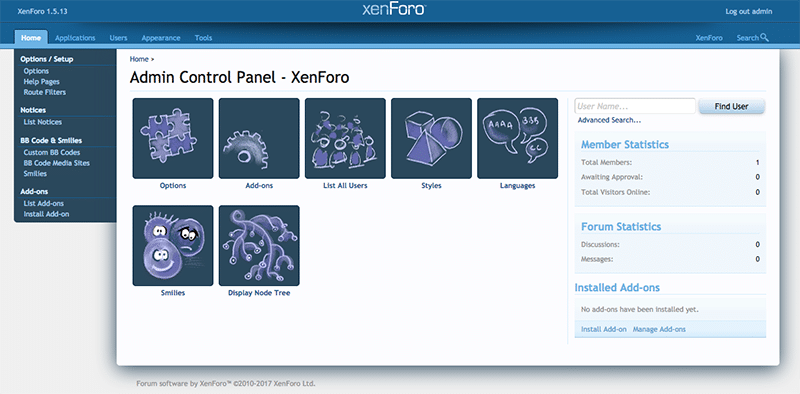Open Options in the left sidebar
This screenshot has height=394, width=800.
[x=36, y=71]
